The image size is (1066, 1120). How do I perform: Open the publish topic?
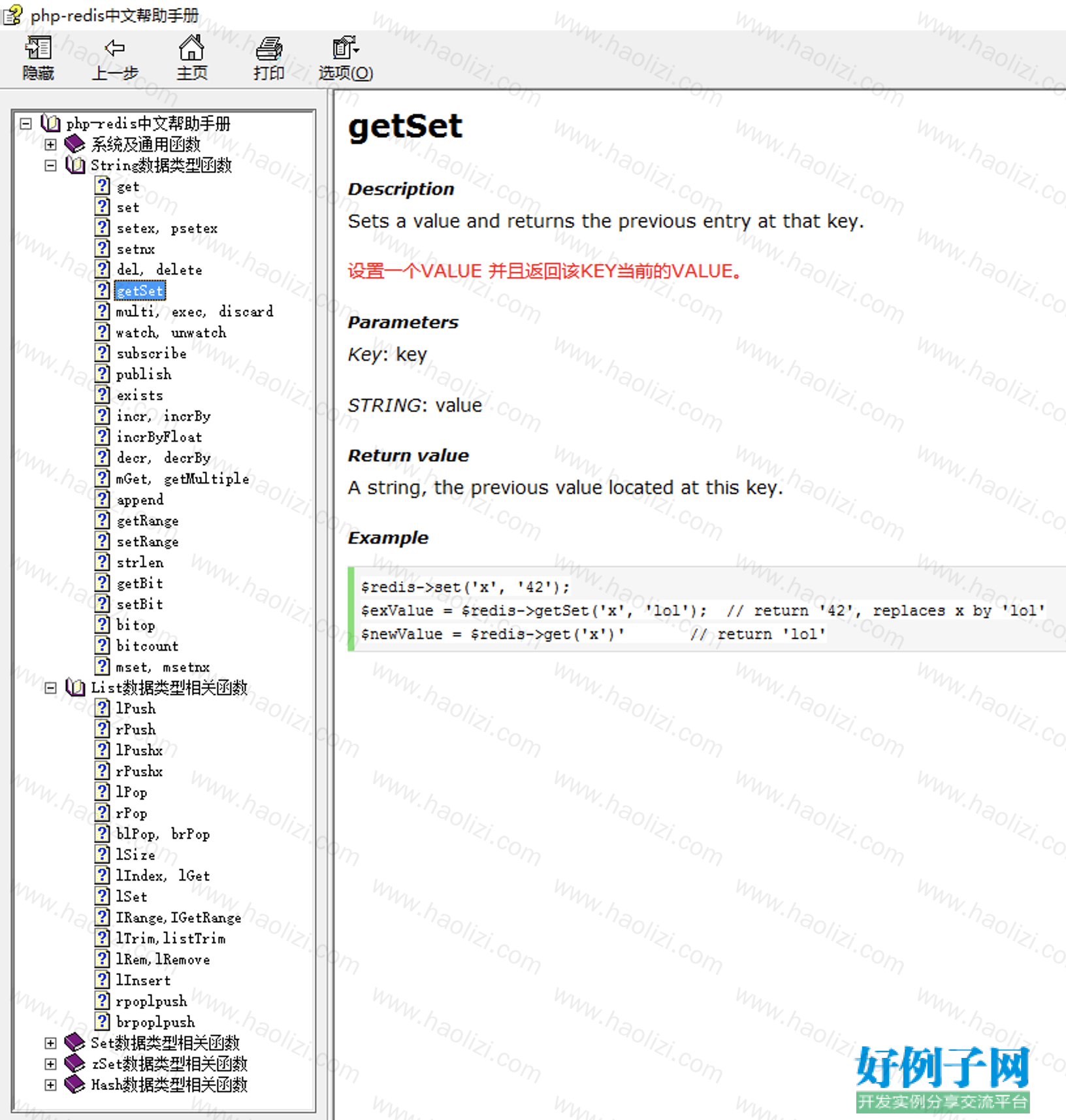pos(143,374)
